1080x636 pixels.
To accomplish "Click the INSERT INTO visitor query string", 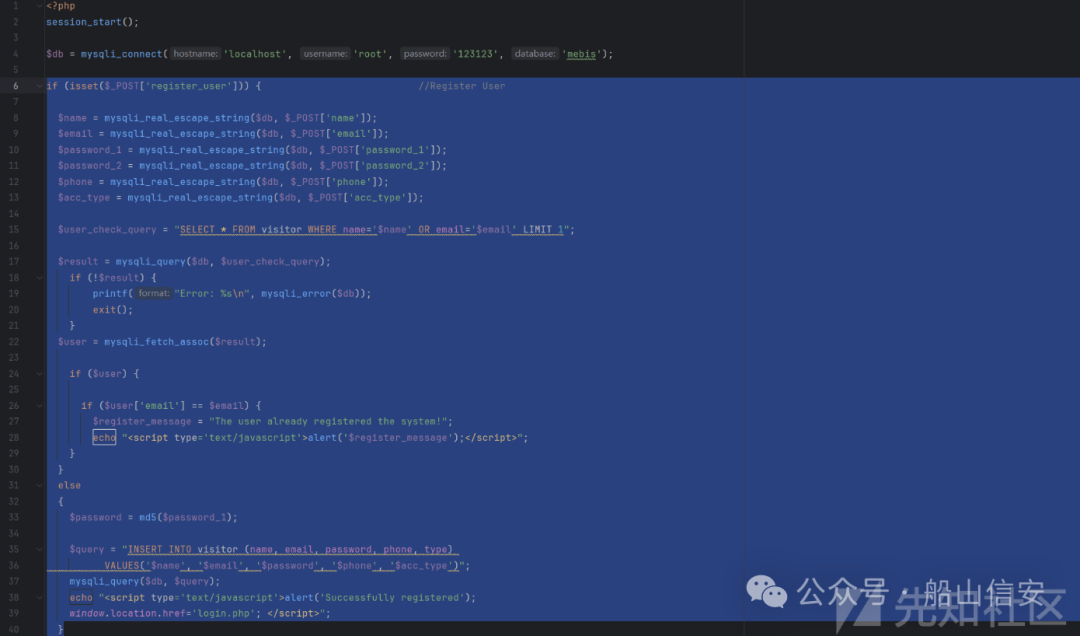I will click(290, 550).
